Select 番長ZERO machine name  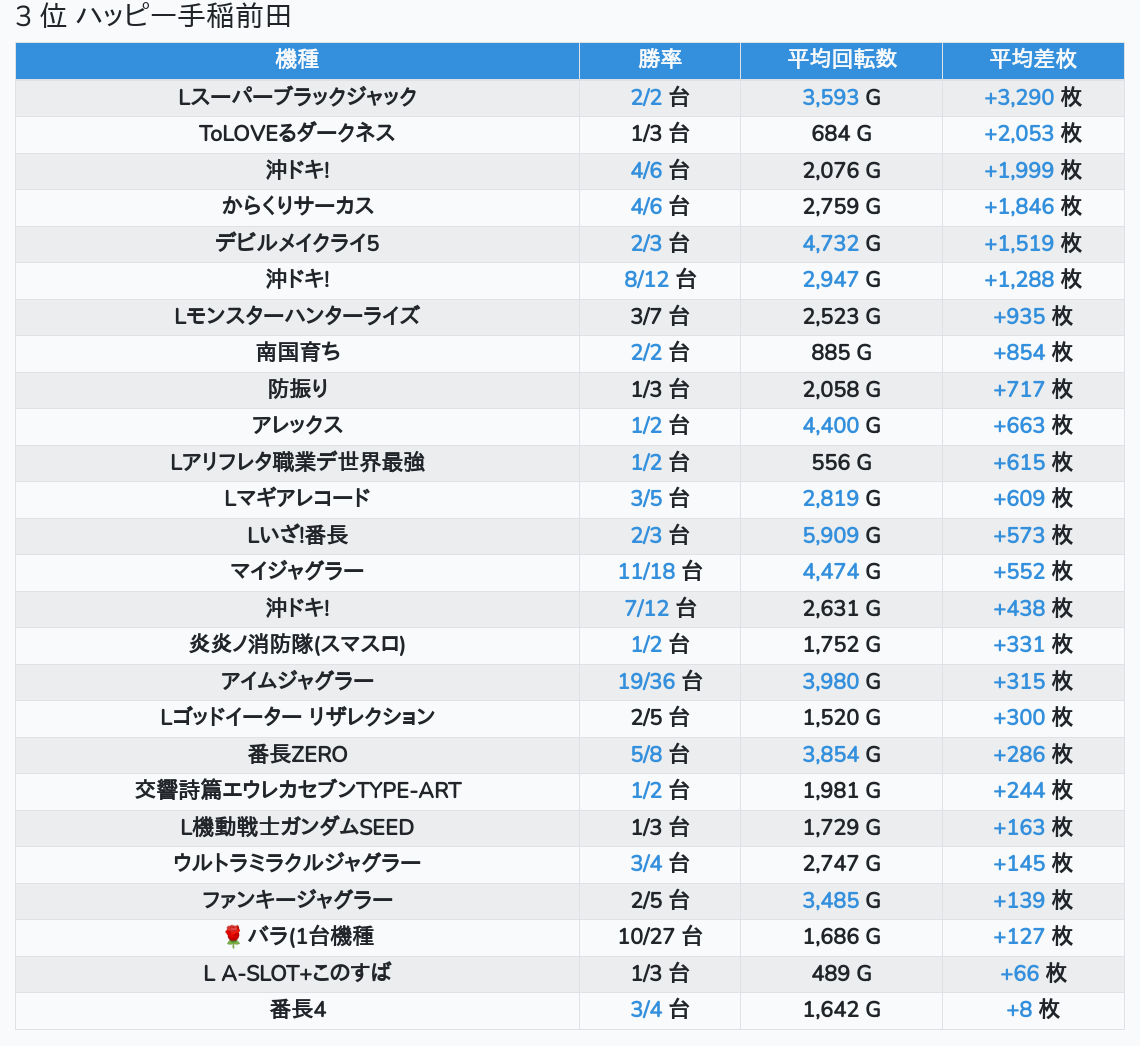click(x=297, y=755)
